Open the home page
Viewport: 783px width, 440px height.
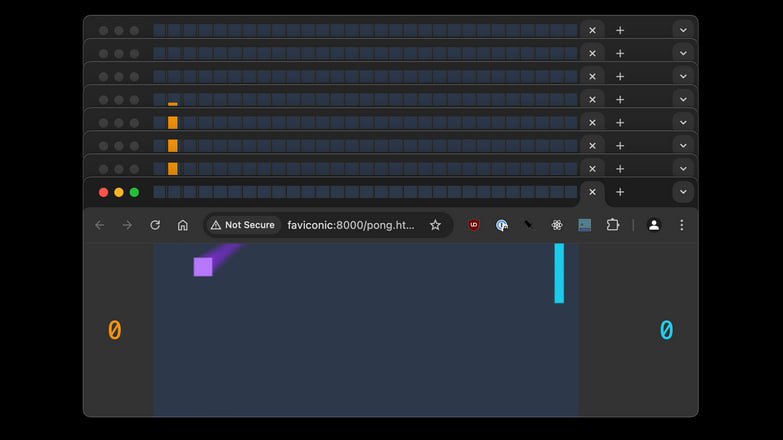(183, 225)
